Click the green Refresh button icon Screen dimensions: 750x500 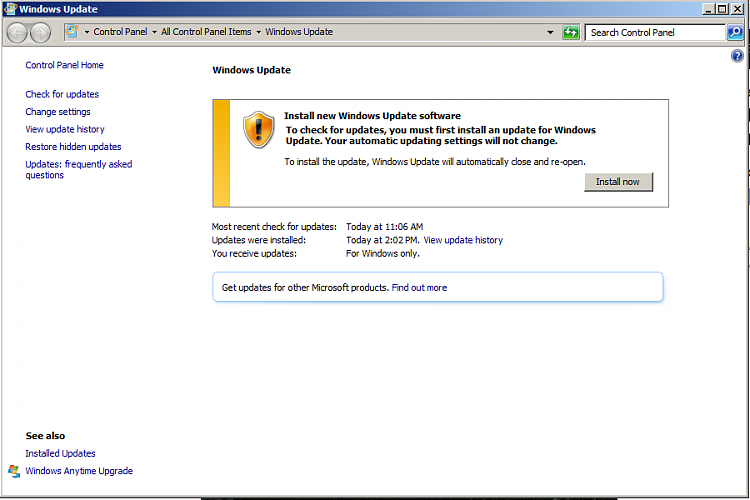coord(571,33)
